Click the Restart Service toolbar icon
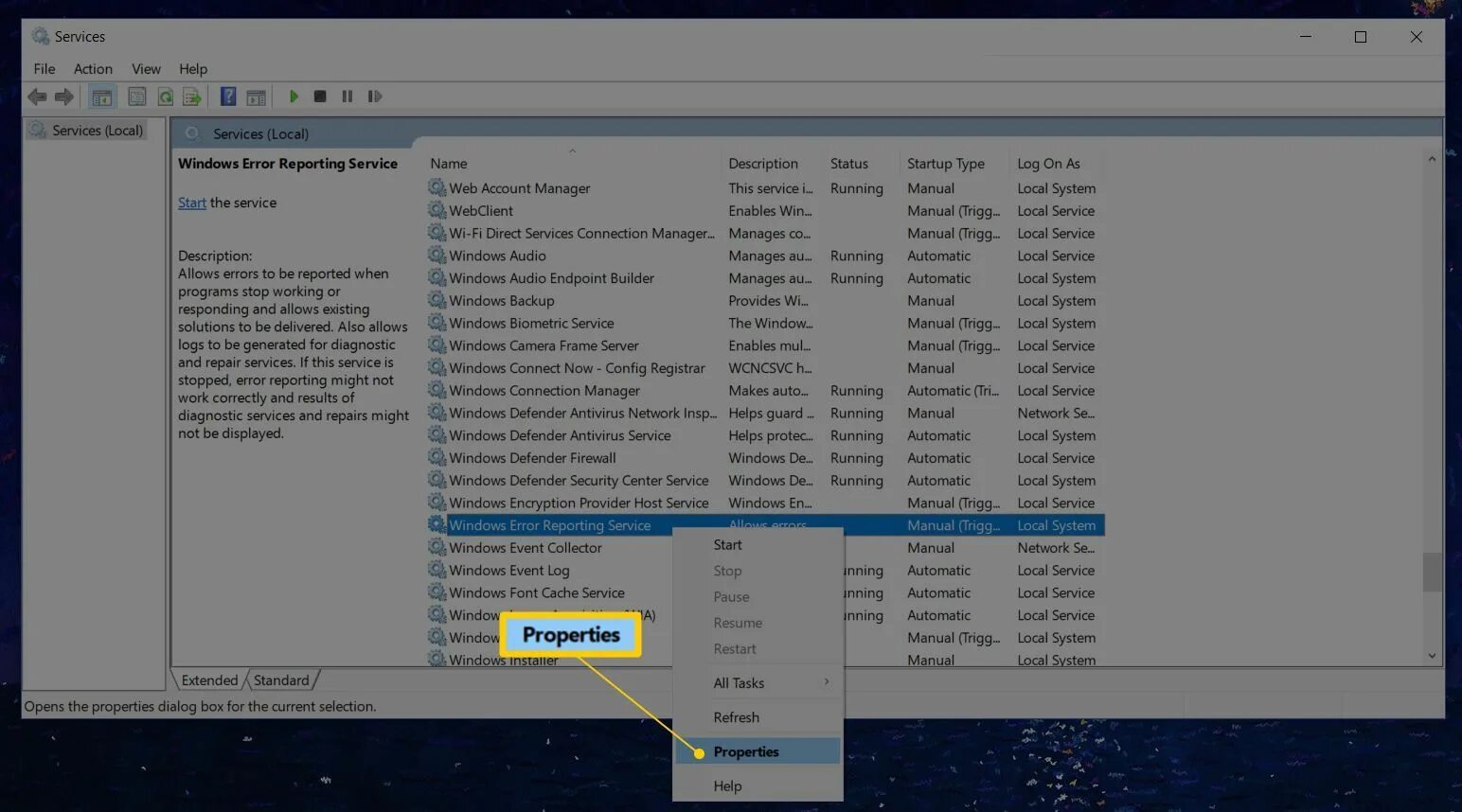This screenshot has width=1462, height=812. tap(375, 97)
